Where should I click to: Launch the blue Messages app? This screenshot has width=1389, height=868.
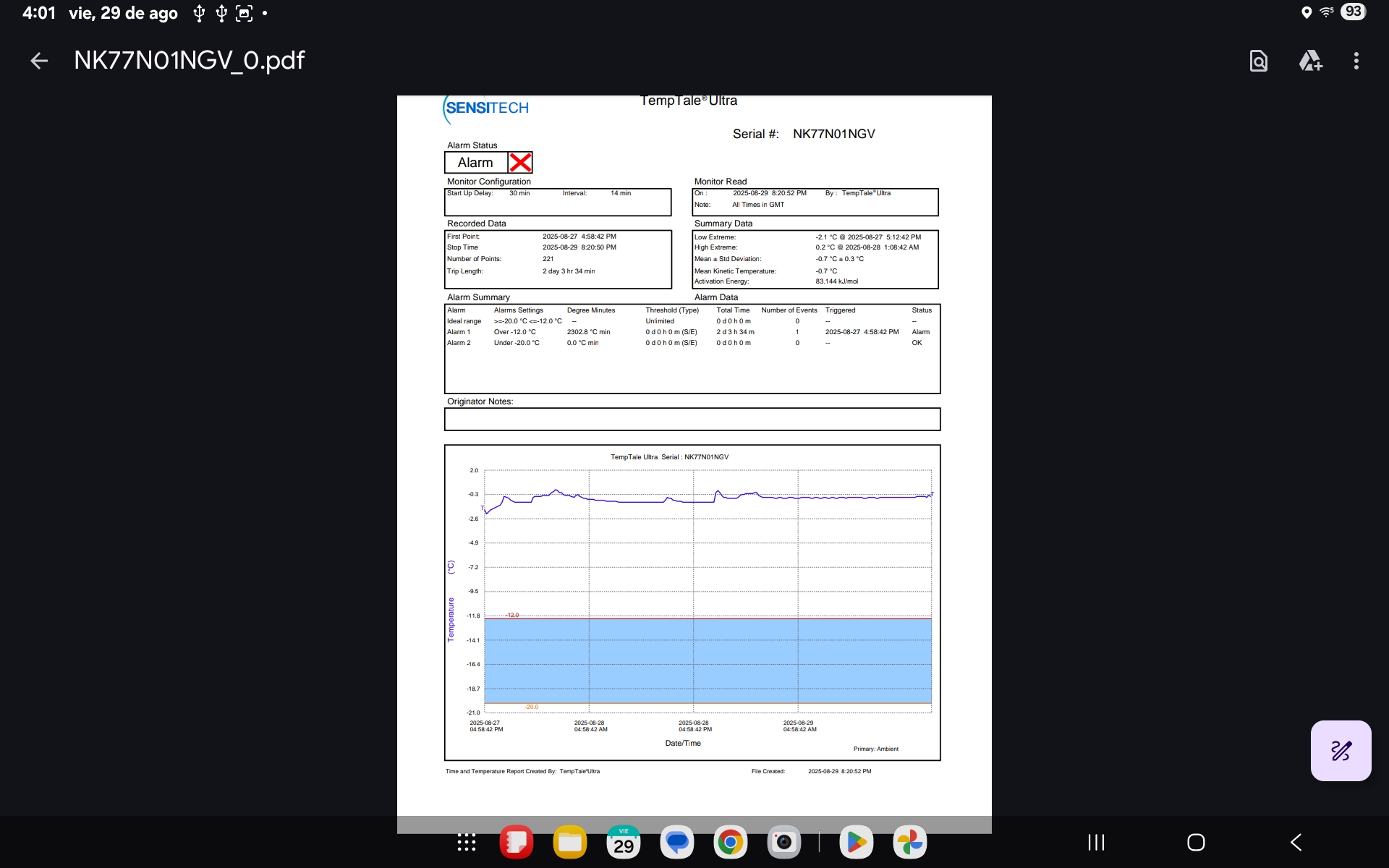coord(677,842)
